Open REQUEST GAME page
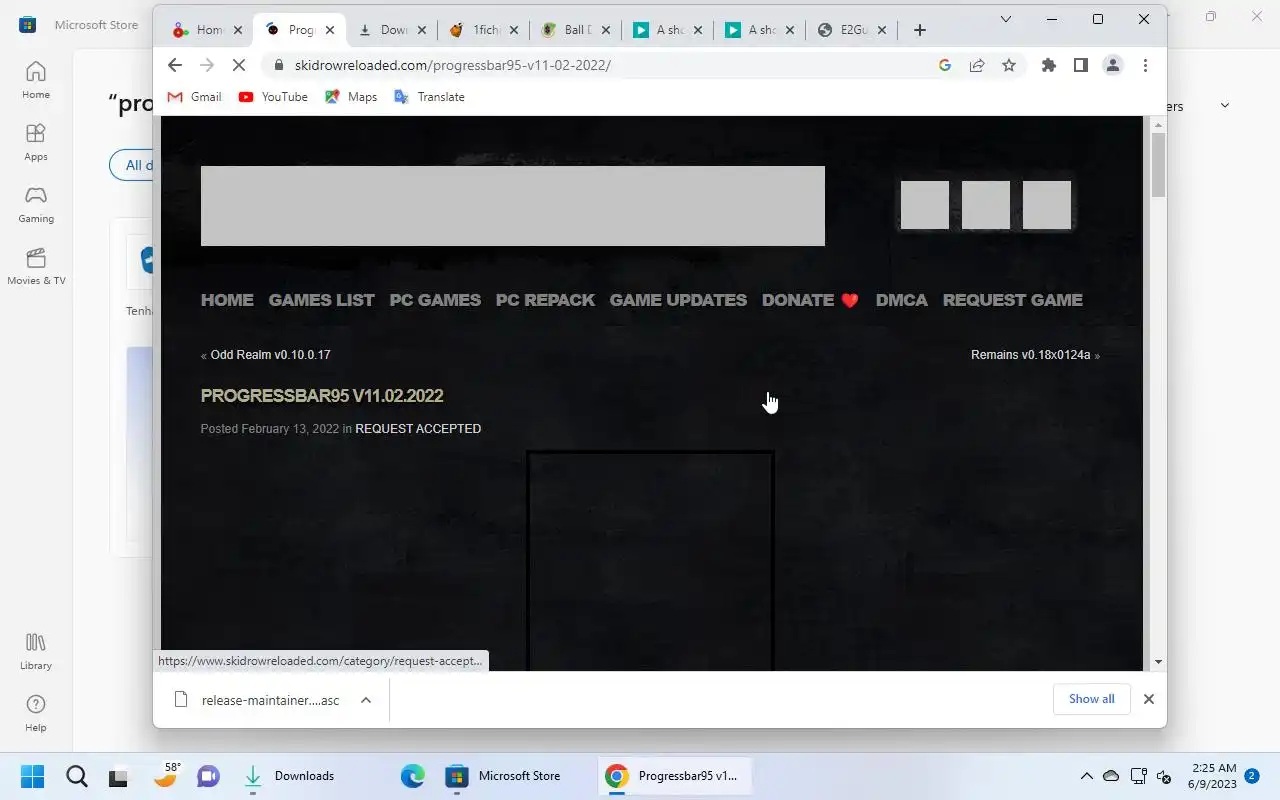This screenshot has width=1280, height=800. (x=1012, y=300)
